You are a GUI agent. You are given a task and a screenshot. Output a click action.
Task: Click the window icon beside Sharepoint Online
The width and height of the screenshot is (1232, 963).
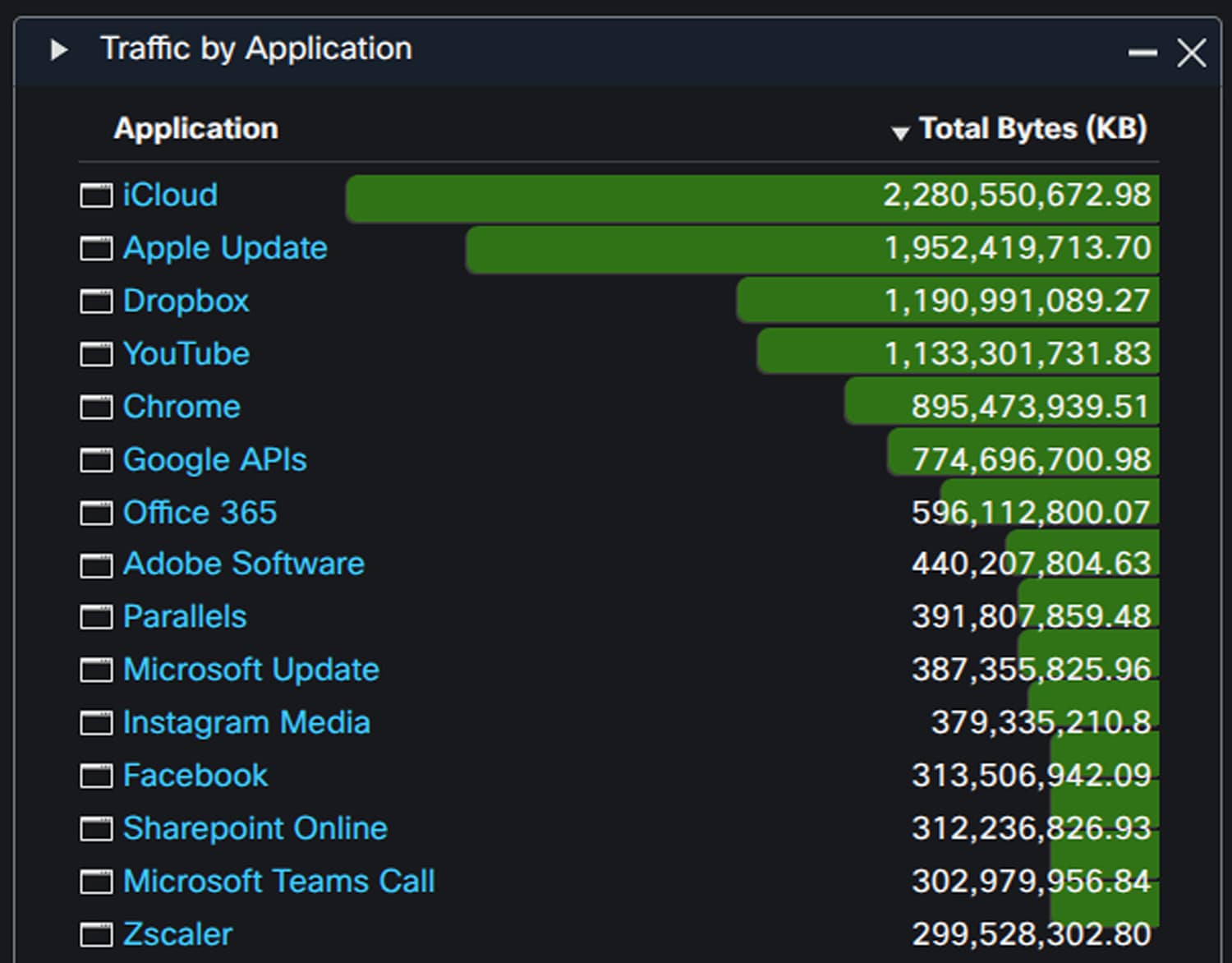[x=96, y=829]
